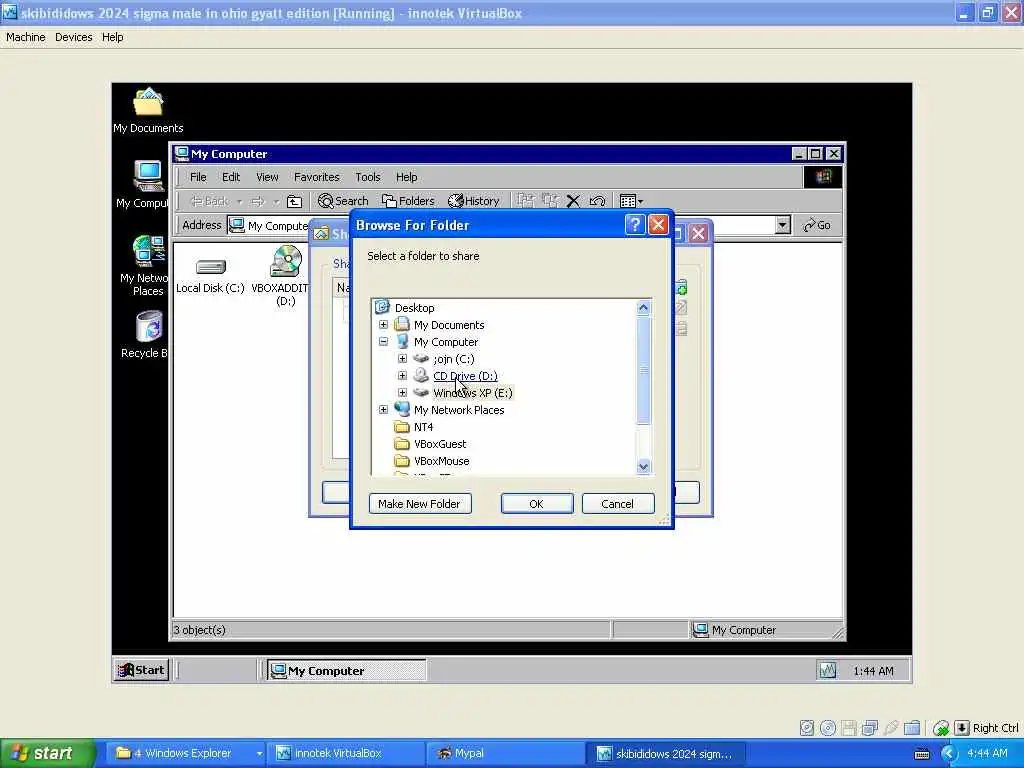Click the shared folders status icon
The height and width of the screenshot is (768, 1024).
click(x=912, y=728)
